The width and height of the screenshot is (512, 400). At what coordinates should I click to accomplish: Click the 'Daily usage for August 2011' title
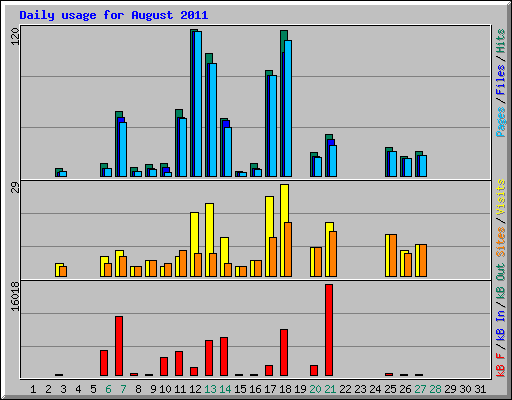point(114,15)
